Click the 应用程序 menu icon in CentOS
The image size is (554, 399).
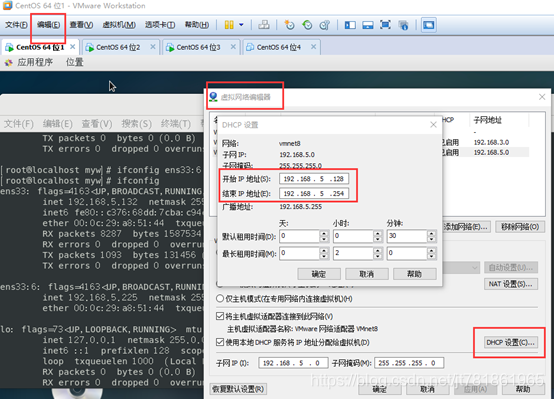[x=8, y=63]
